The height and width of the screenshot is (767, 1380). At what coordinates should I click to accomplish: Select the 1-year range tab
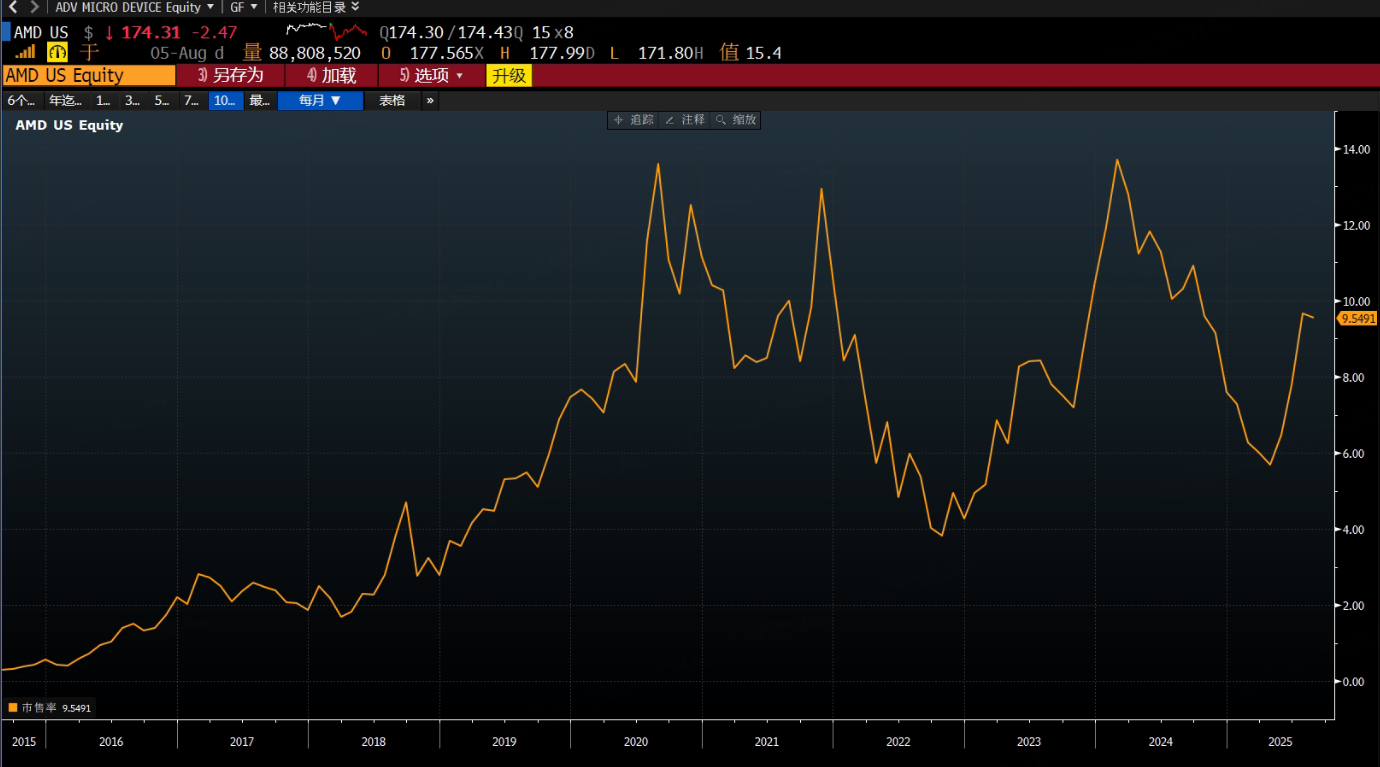(104, 100)
